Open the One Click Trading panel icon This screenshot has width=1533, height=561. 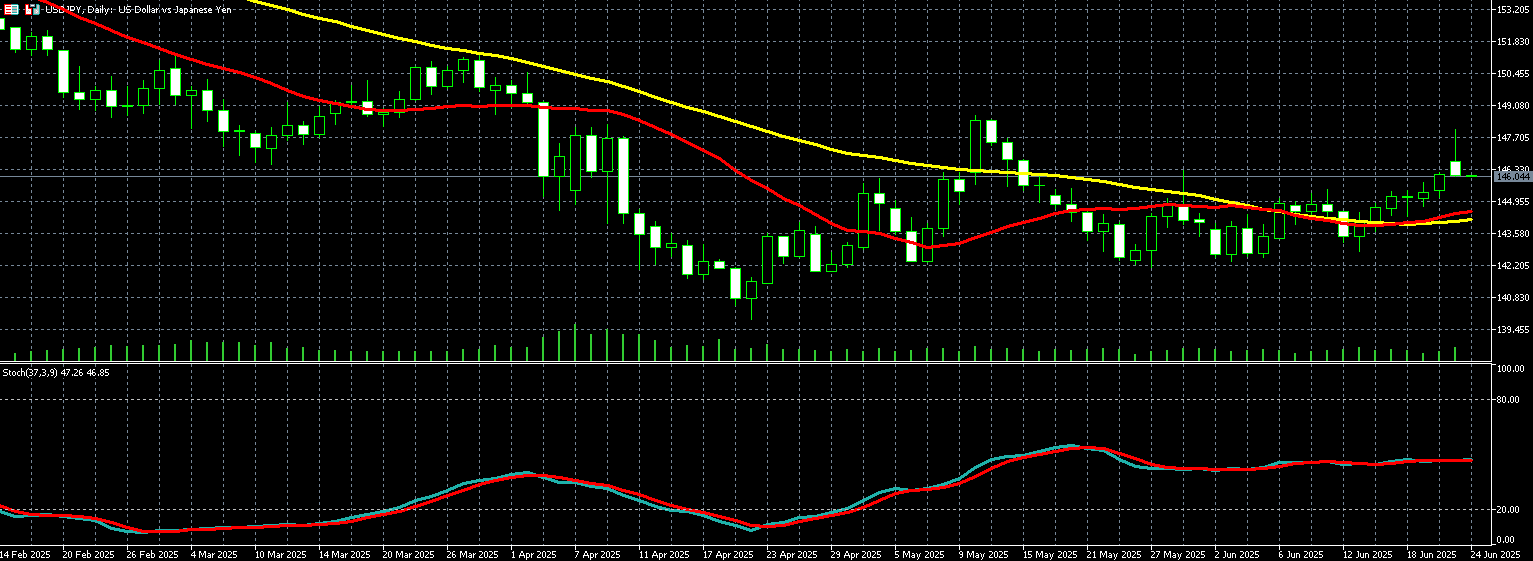point(12,9)
